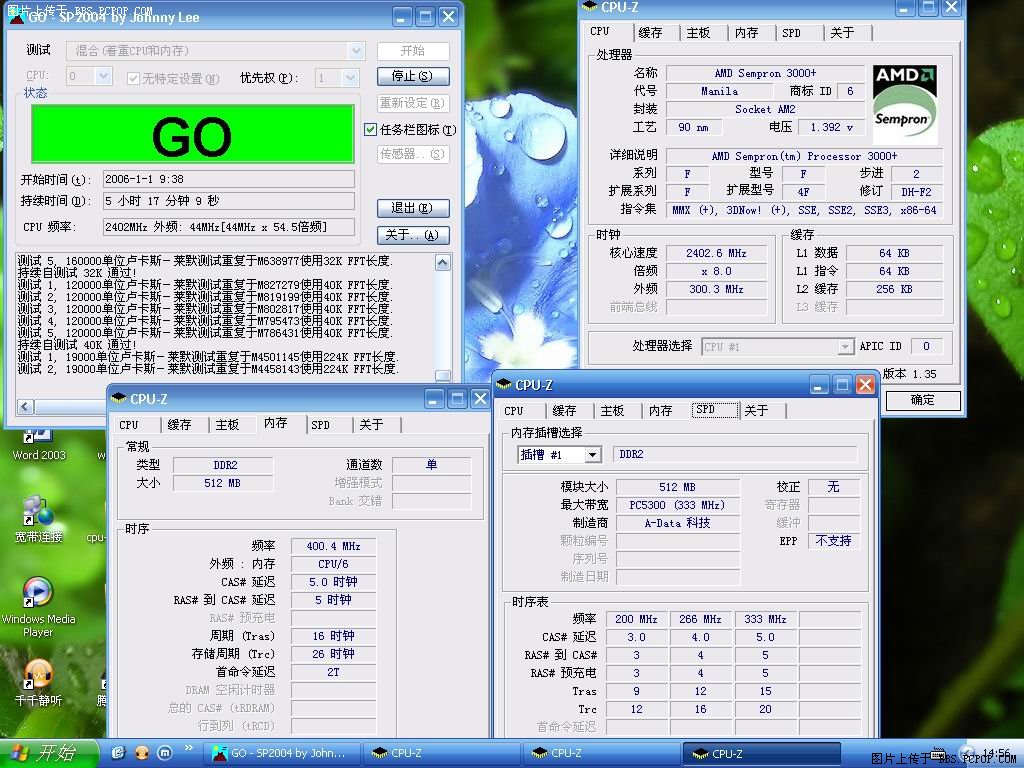Activate the third CPU-Z taskbar button
The width and height of the screenshot is (1024, 768).
(x=761, y=753)
